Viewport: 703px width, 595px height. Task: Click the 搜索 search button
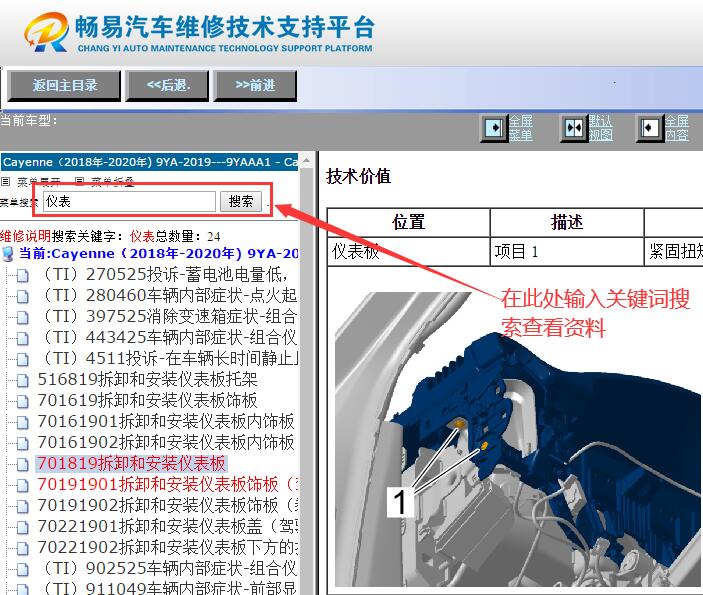(x=241, y=201)
